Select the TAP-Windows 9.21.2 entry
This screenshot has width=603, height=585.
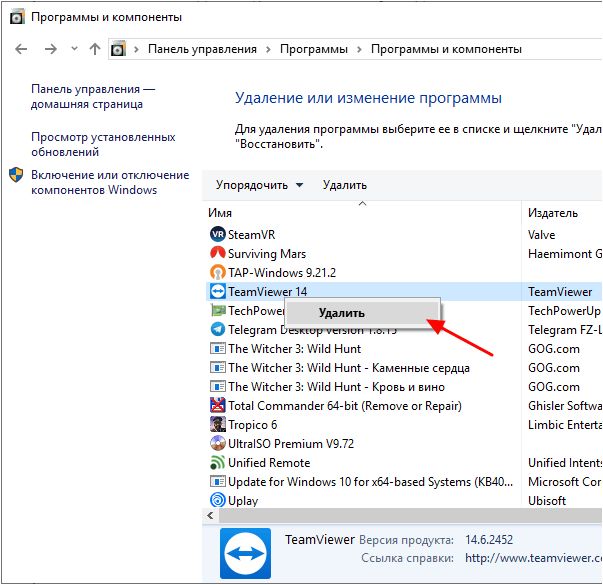pos(282,273)
